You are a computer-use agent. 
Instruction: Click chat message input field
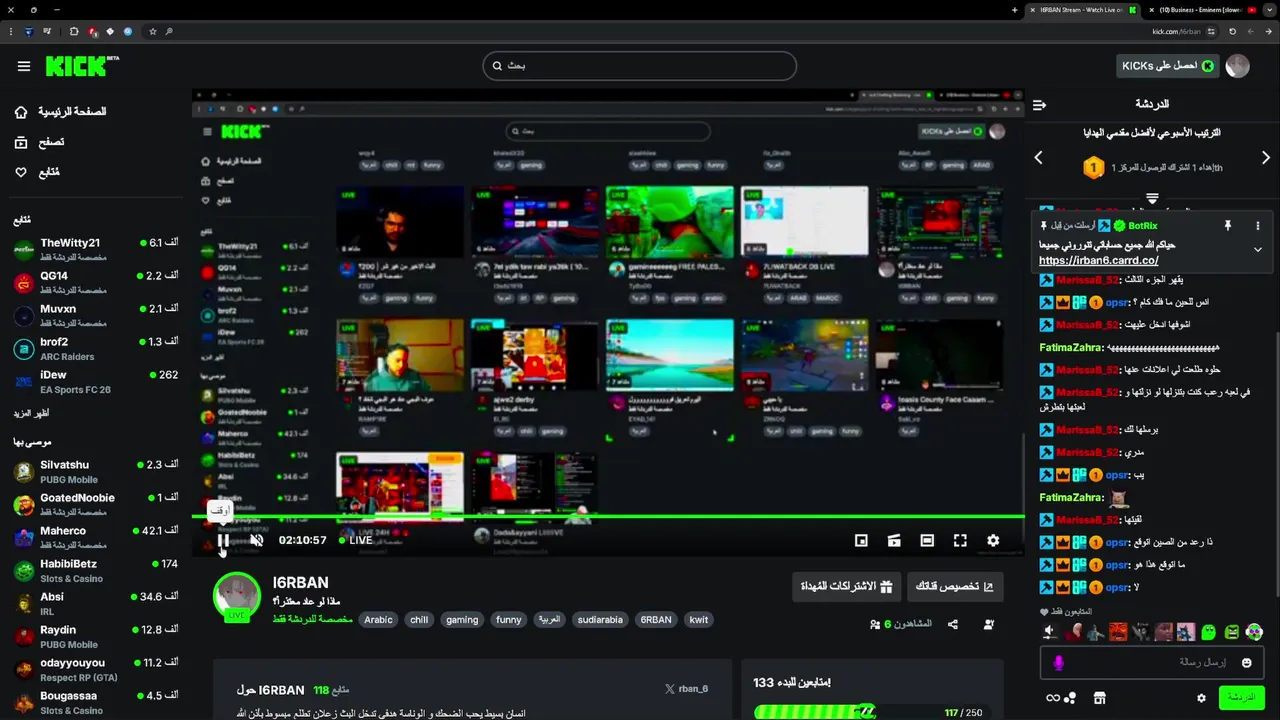tap(1150, 662)
